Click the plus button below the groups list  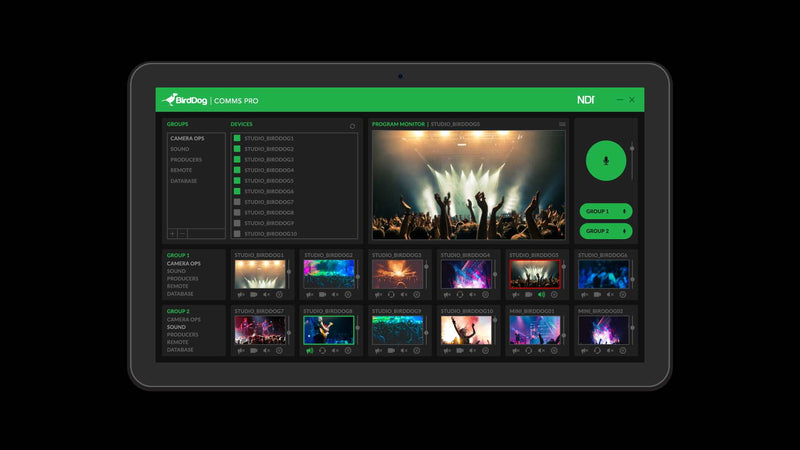[171, 233]
